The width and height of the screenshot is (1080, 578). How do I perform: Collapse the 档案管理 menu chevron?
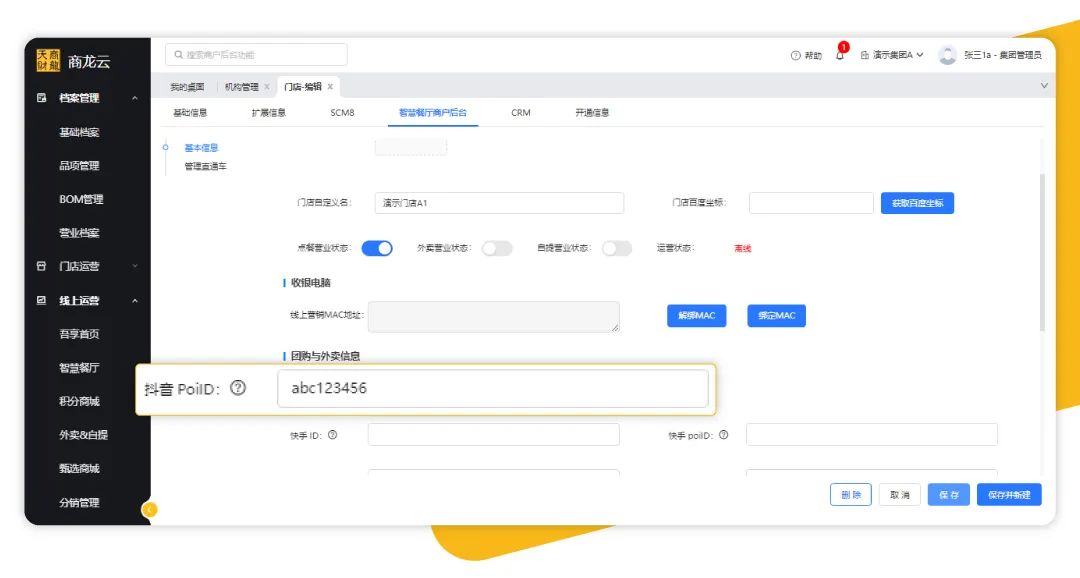pos(135,98)
